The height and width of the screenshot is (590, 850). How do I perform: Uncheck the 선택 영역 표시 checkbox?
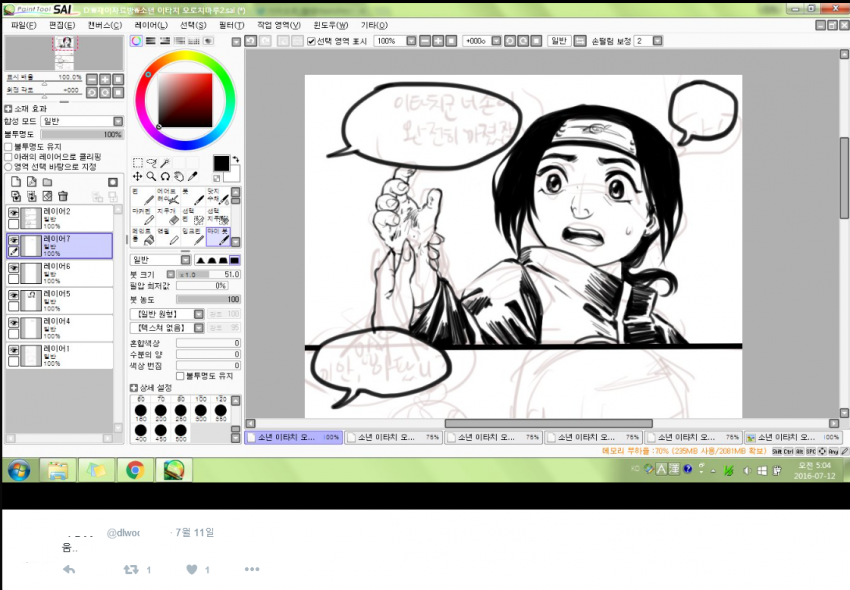pos(311,41)
